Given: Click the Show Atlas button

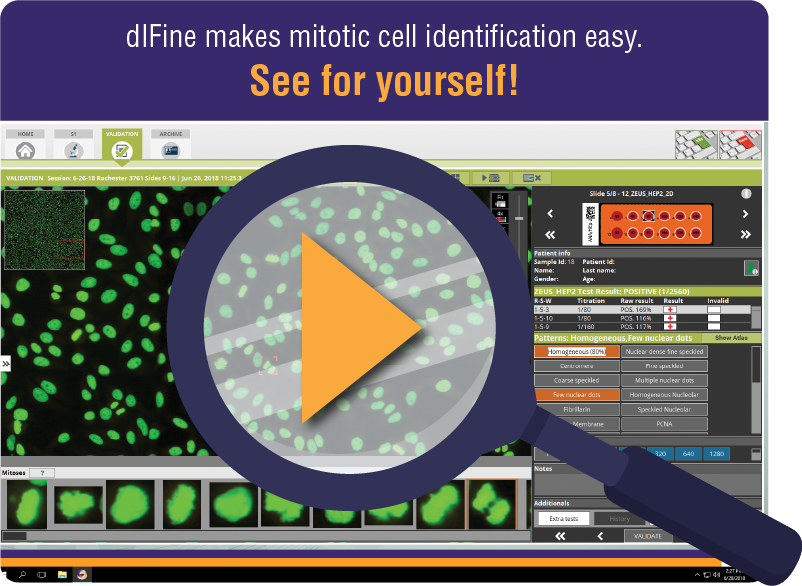Looking at the screenshot, I should 731,338.
